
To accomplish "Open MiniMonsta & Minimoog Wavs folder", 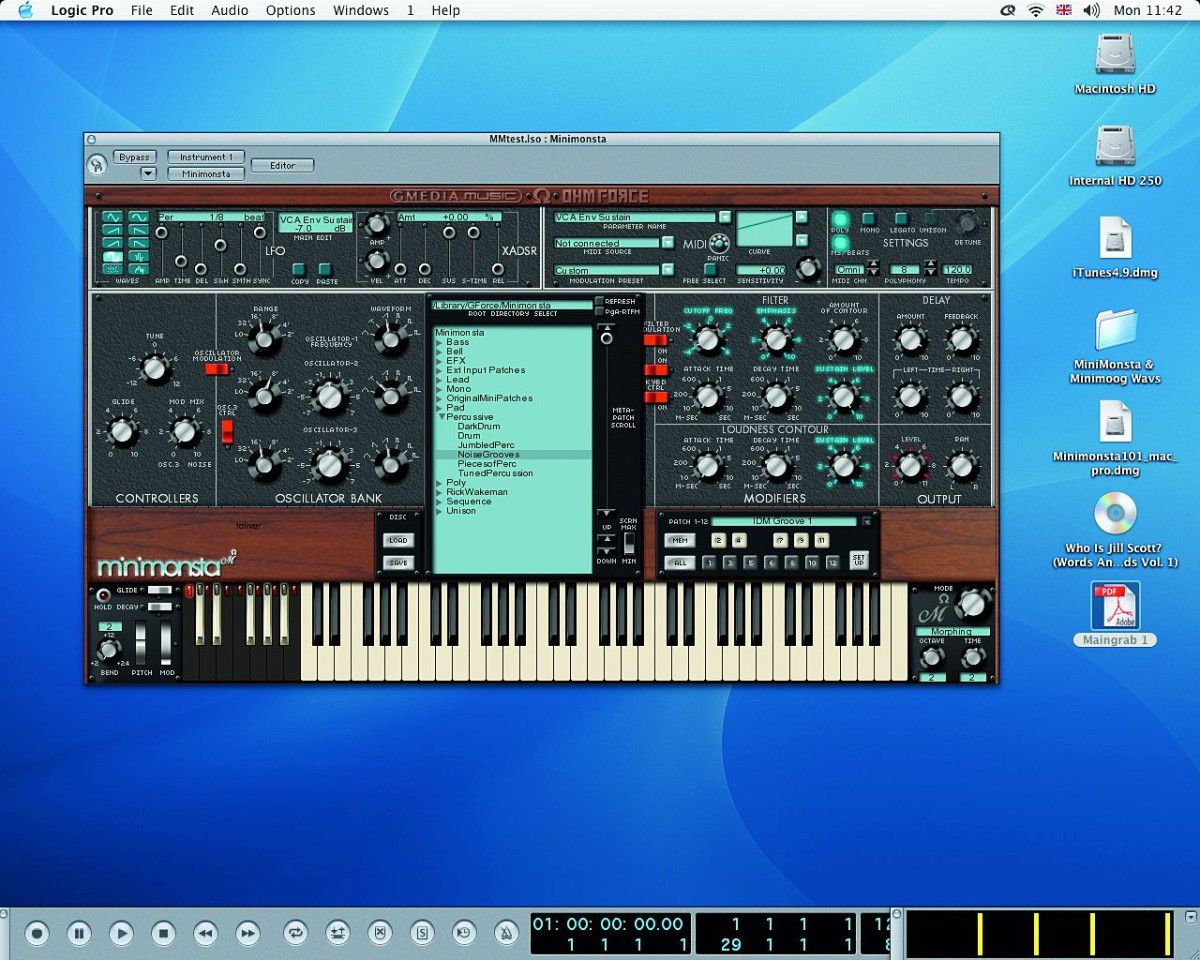I will click(x=1114, y=329).
